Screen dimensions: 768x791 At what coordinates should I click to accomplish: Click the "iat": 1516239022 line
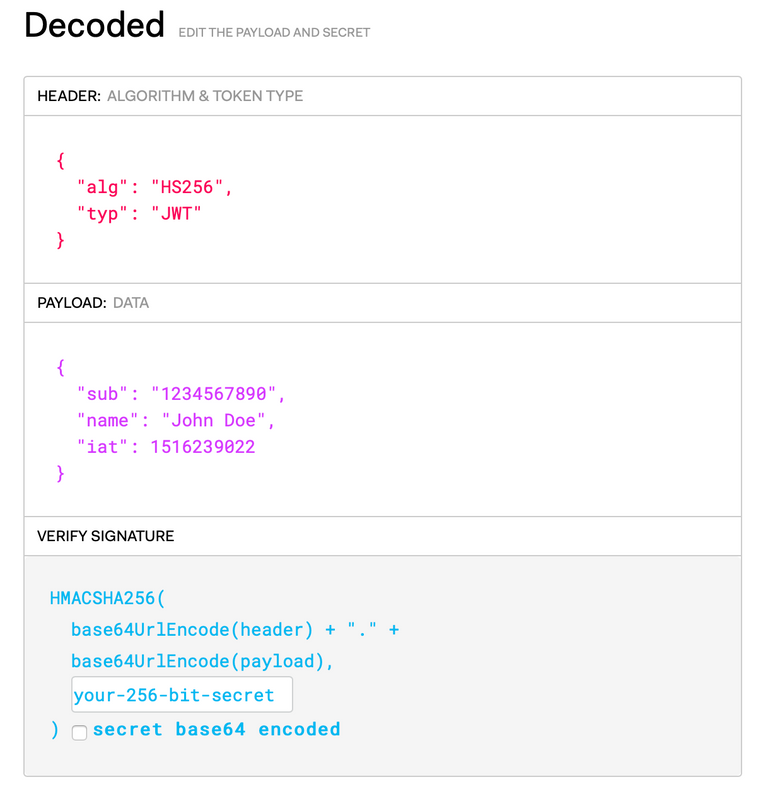[166, 447]
